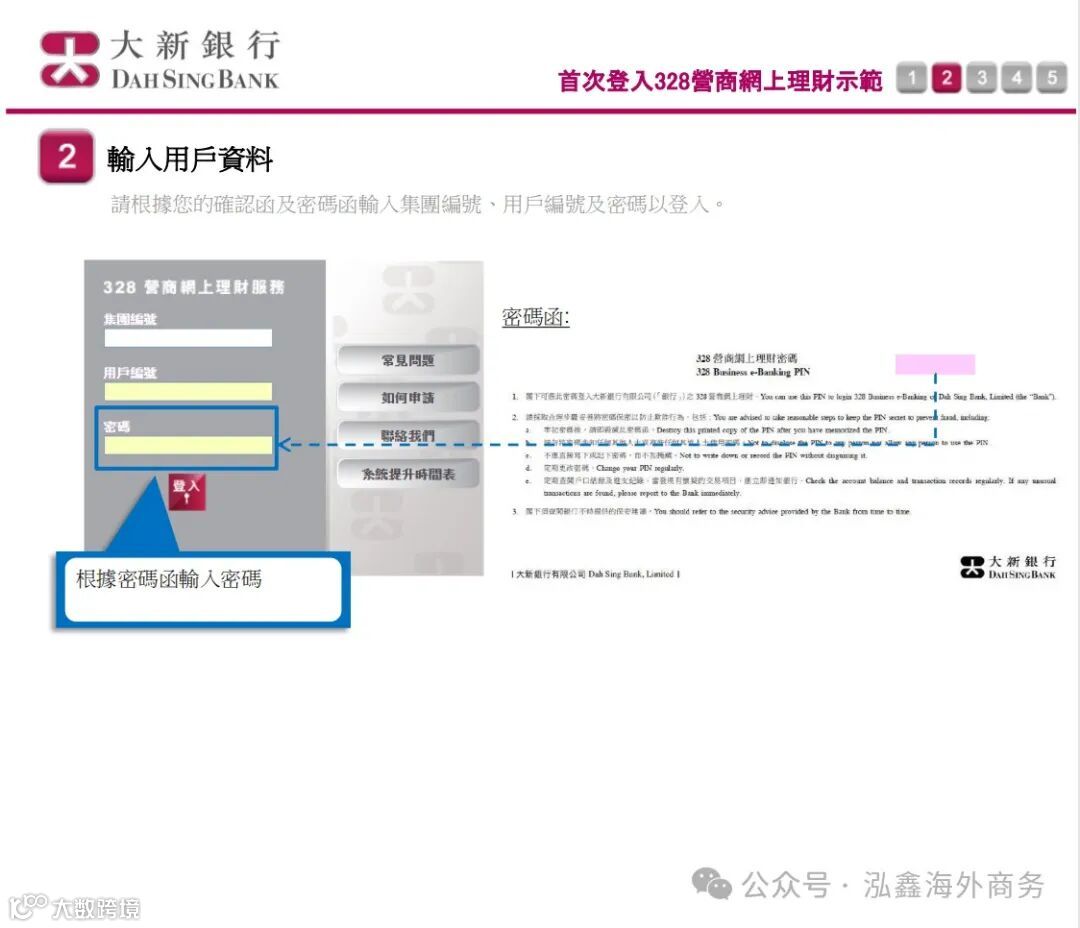
Task: Focus the 密碼 password field
Action: coord(188,445)
